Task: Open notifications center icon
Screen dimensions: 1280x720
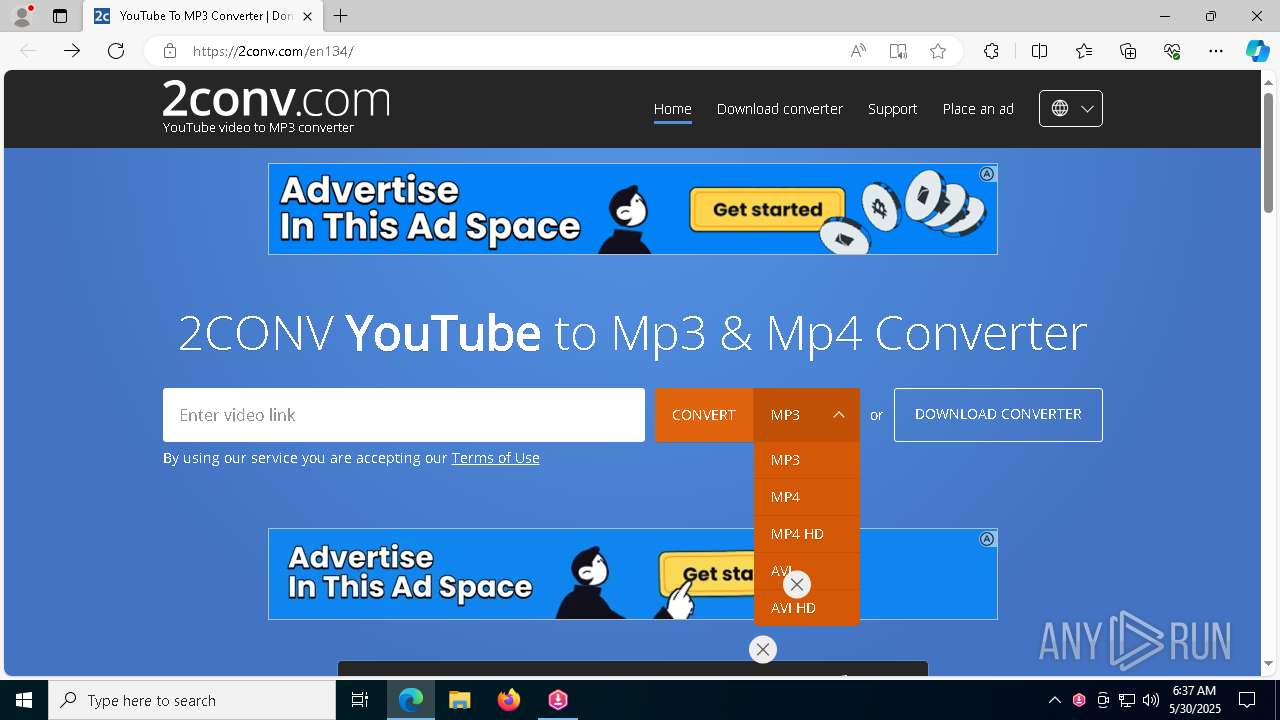Action: 1247,700
